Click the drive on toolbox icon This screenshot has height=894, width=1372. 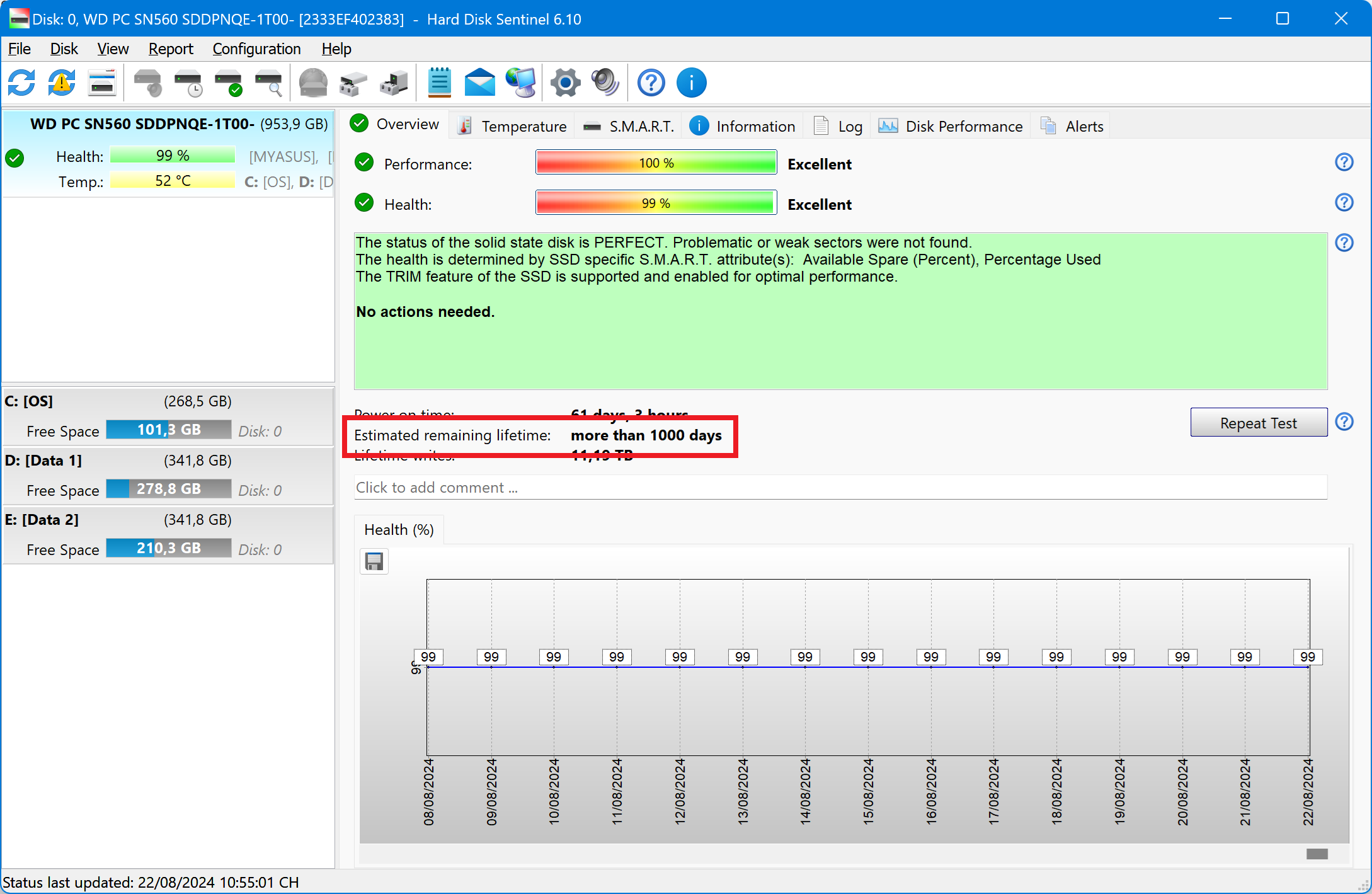pos(353,83)
